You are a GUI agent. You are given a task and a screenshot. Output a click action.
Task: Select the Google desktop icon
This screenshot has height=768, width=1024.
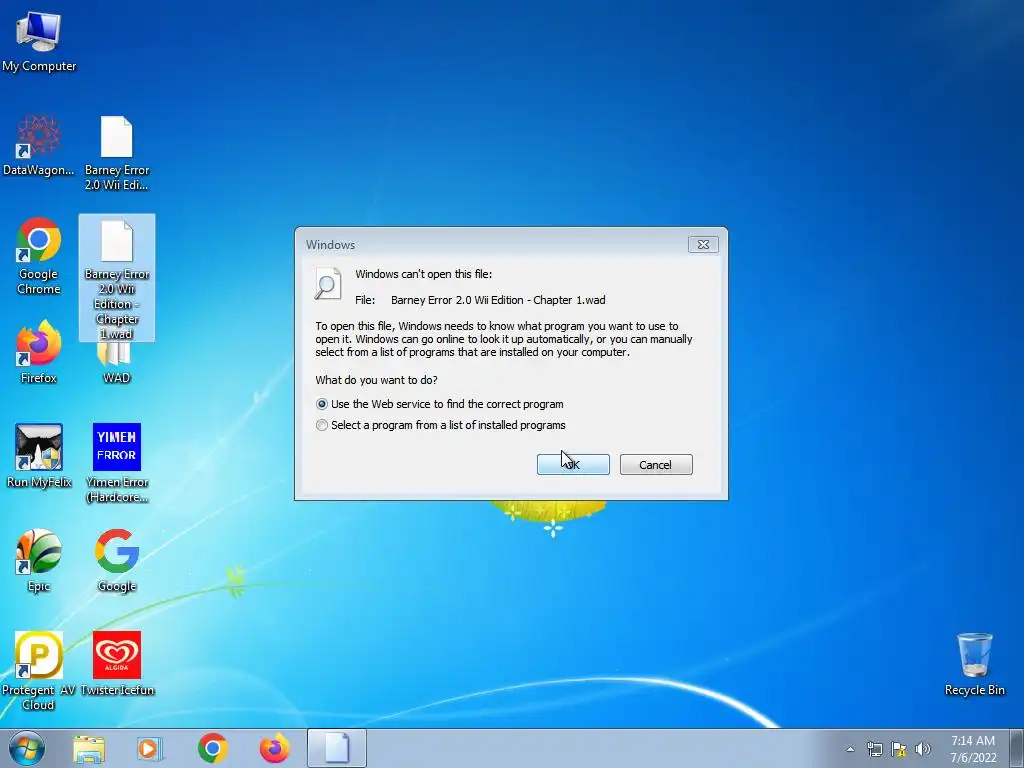(117, 560)
